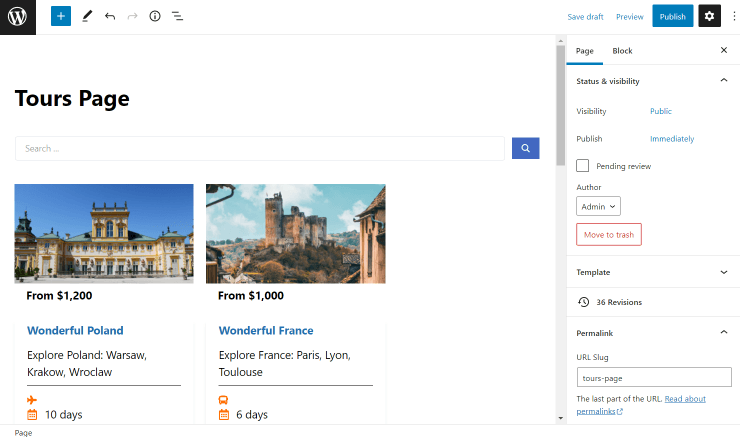Click the airplane icon on Poland tour
Image resolution: width=740 pixels, height=437 pixels.
(32, 400)
